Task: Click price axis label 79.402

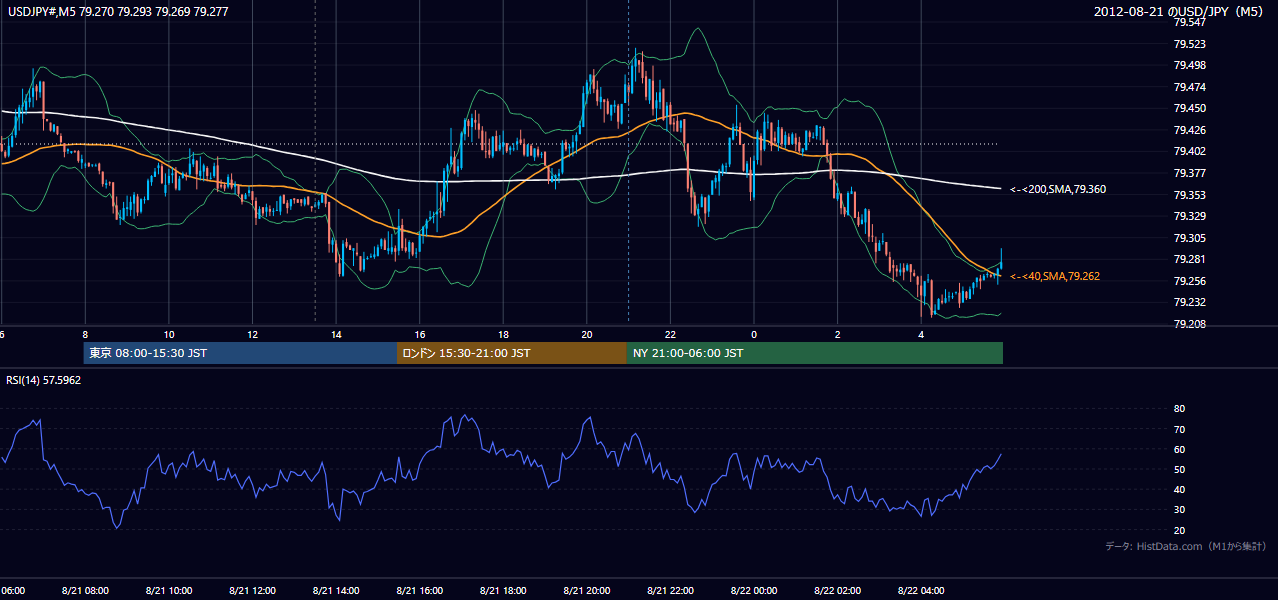Action: (1189, 151)
